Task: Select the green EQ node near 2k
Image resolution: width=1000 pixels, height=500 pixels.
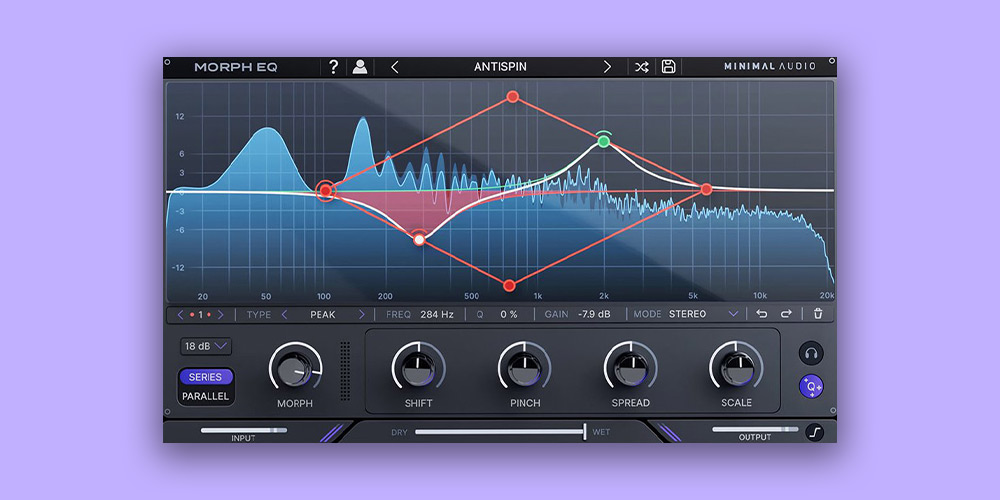Action: click(603, 141)
